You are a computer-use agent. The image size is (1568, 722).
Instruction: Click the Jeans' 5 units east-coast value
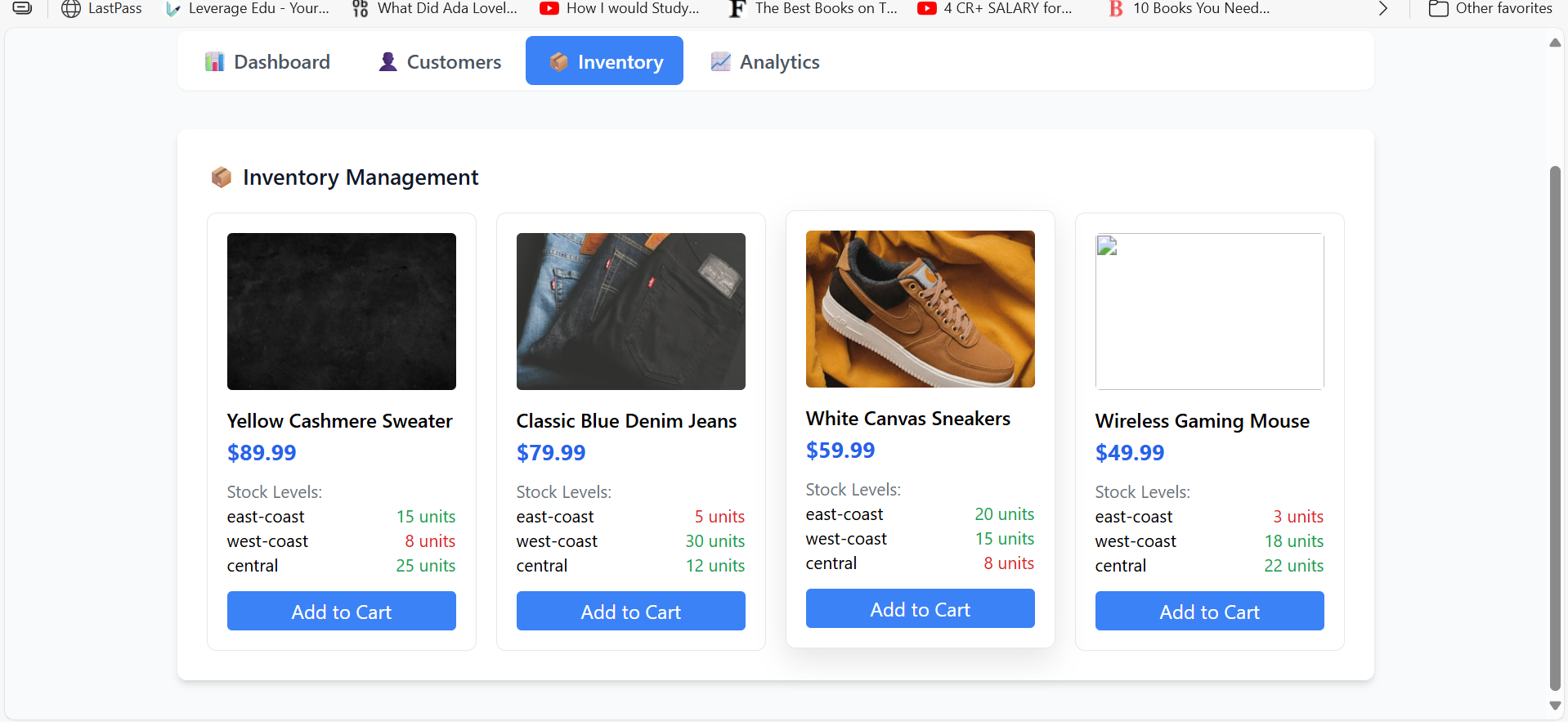coord(719,517)
